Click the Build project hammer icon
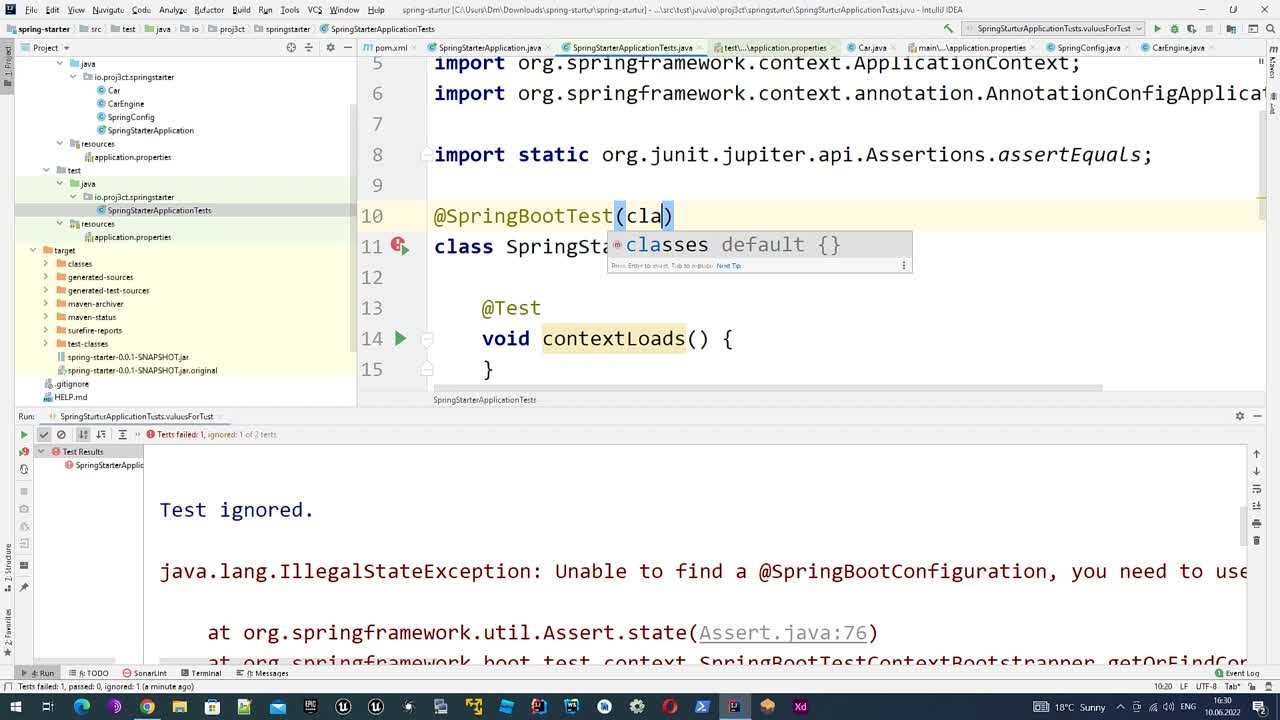Screen dimensions: 1280x720 tap(948, 29)
